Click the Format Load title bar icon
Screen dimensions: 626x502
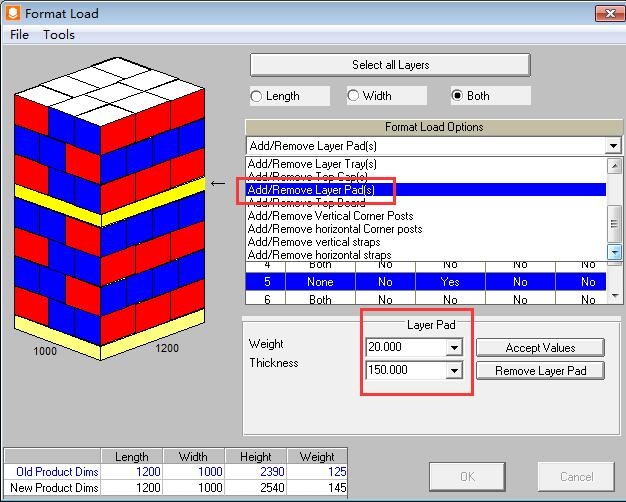(12, 12)
